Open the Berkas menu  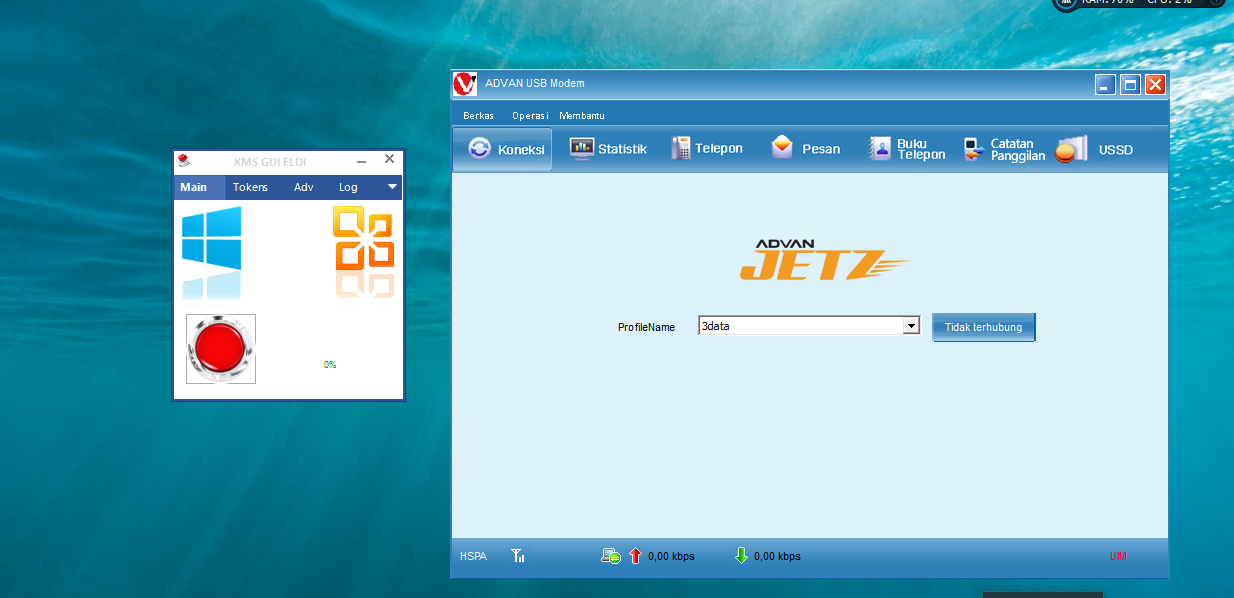pyautogui.click(x=478, y=116)
